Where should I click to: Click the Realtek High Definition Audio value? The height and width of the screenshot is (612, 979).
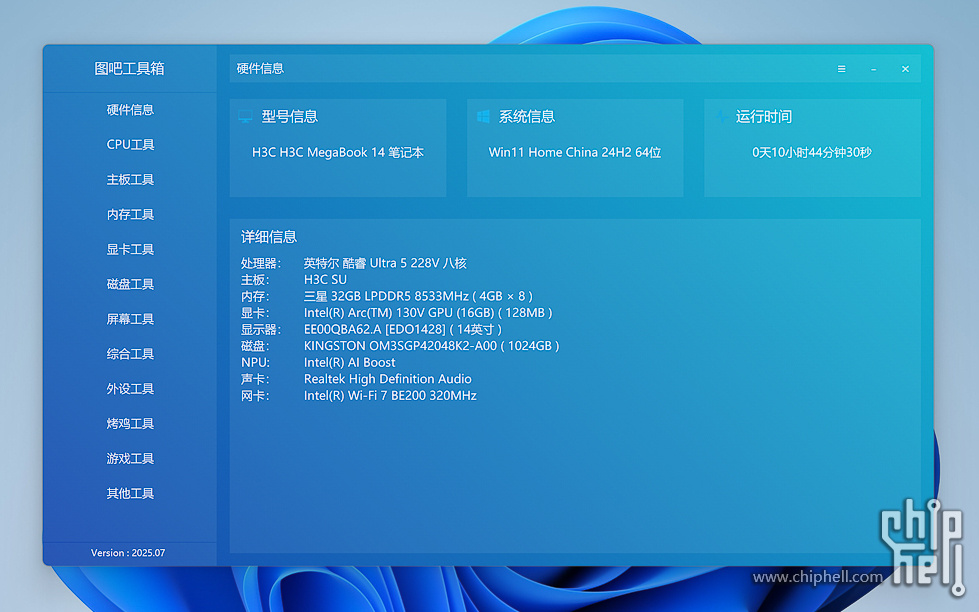coord(388,379)
